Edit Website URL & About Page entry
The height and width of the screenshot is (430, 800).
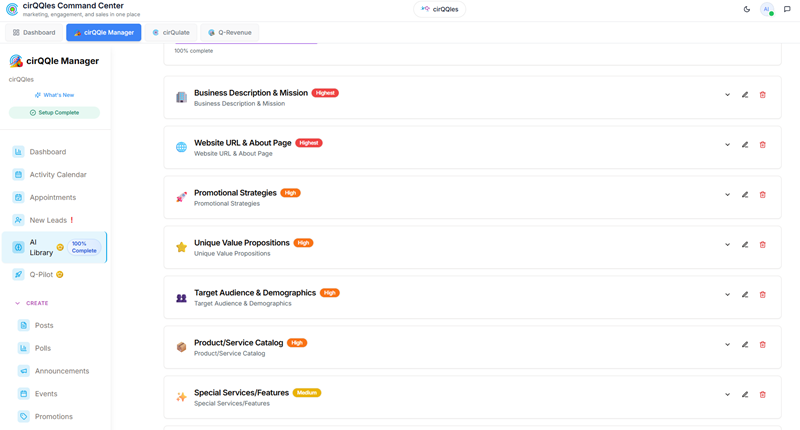(745, 145)
